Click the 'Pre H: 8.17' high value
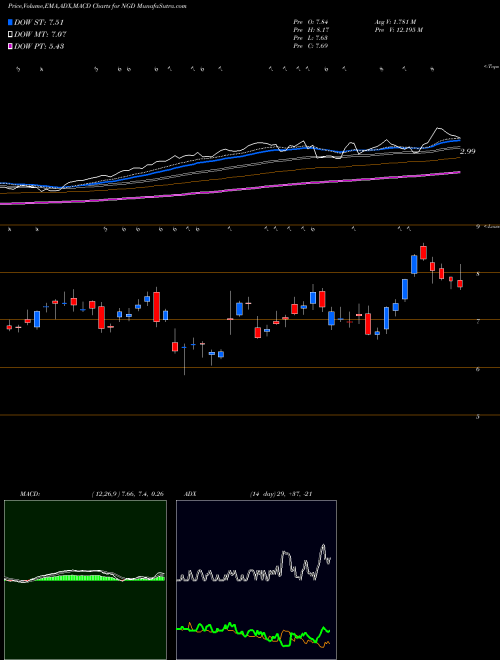The width and height of the screenshot is (500, 660). (311, 30)
